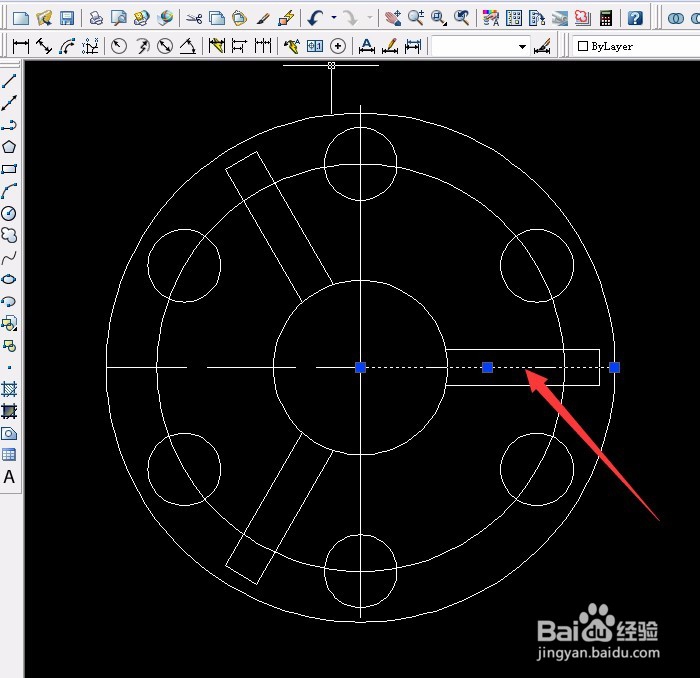
Task: Select Quick Dimension tool
Action: [x=217, y=46]
